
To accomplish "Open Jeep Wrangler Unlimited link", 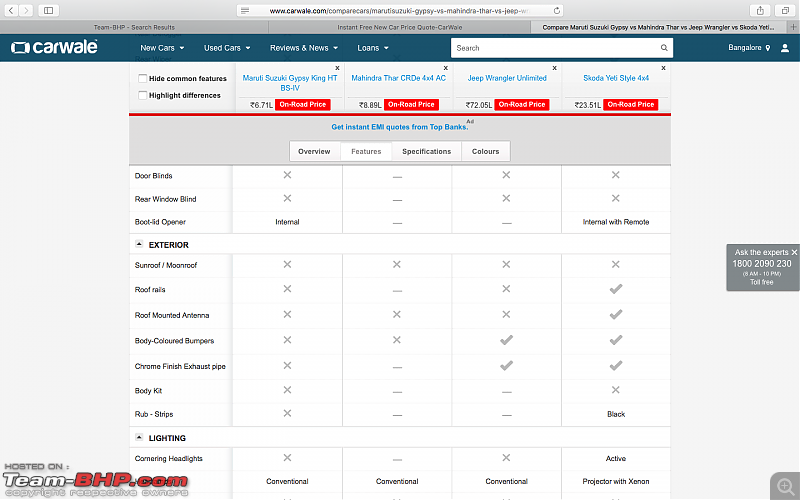I will 507,78.
